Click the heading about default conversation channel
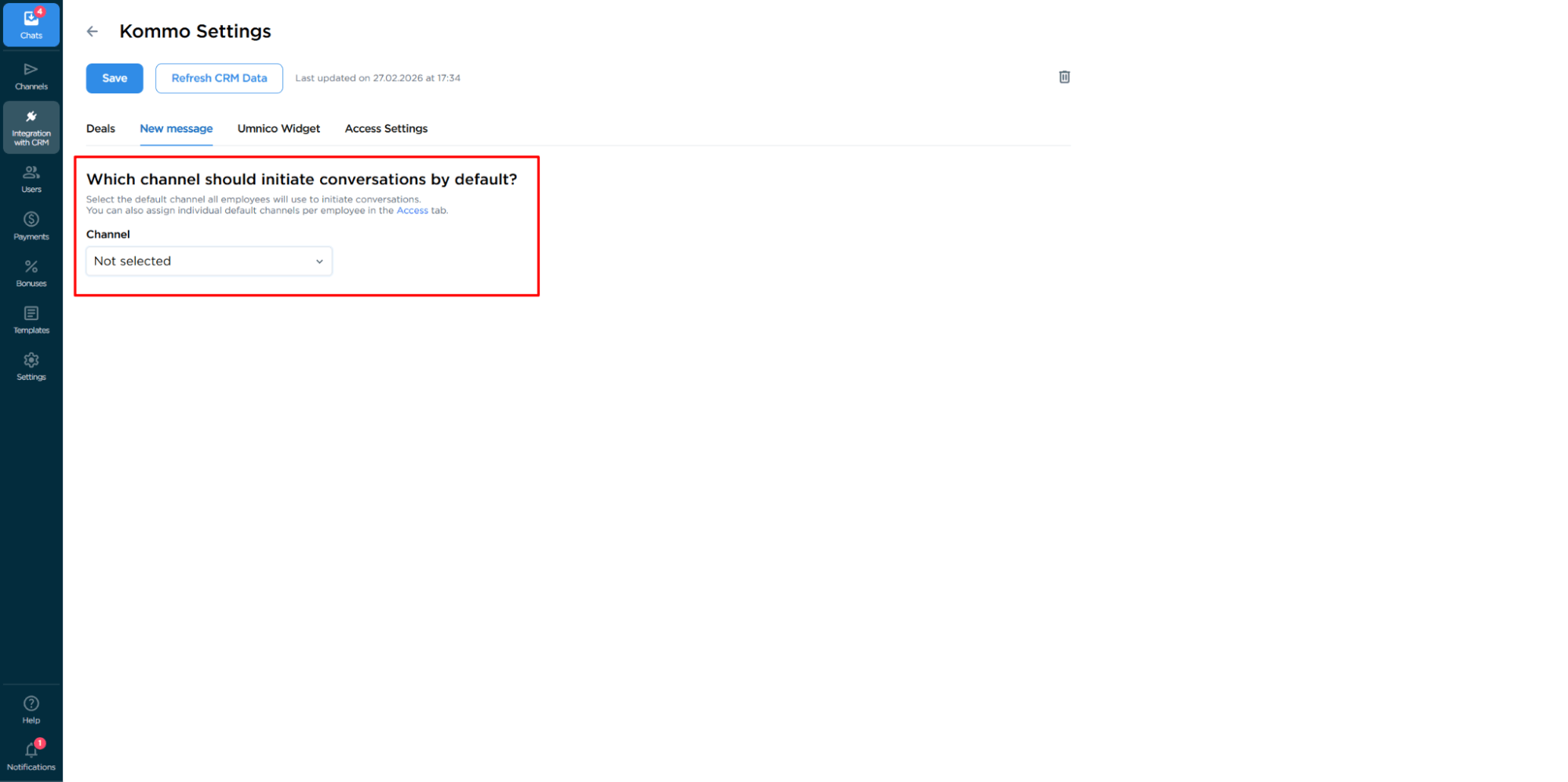This screenshot has width=1568, height=782. click(x=302, y=180)
